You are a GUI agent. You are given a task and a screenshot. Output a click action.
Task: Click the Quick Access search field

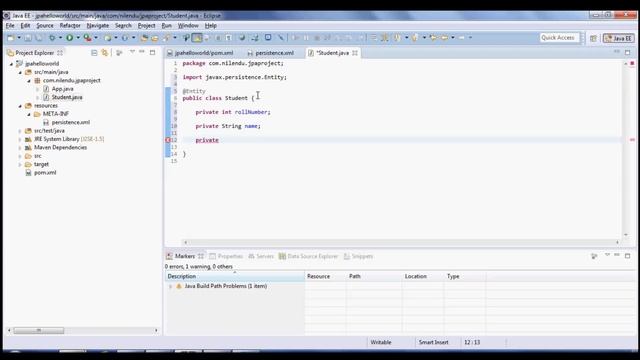[x=559, y=38]
